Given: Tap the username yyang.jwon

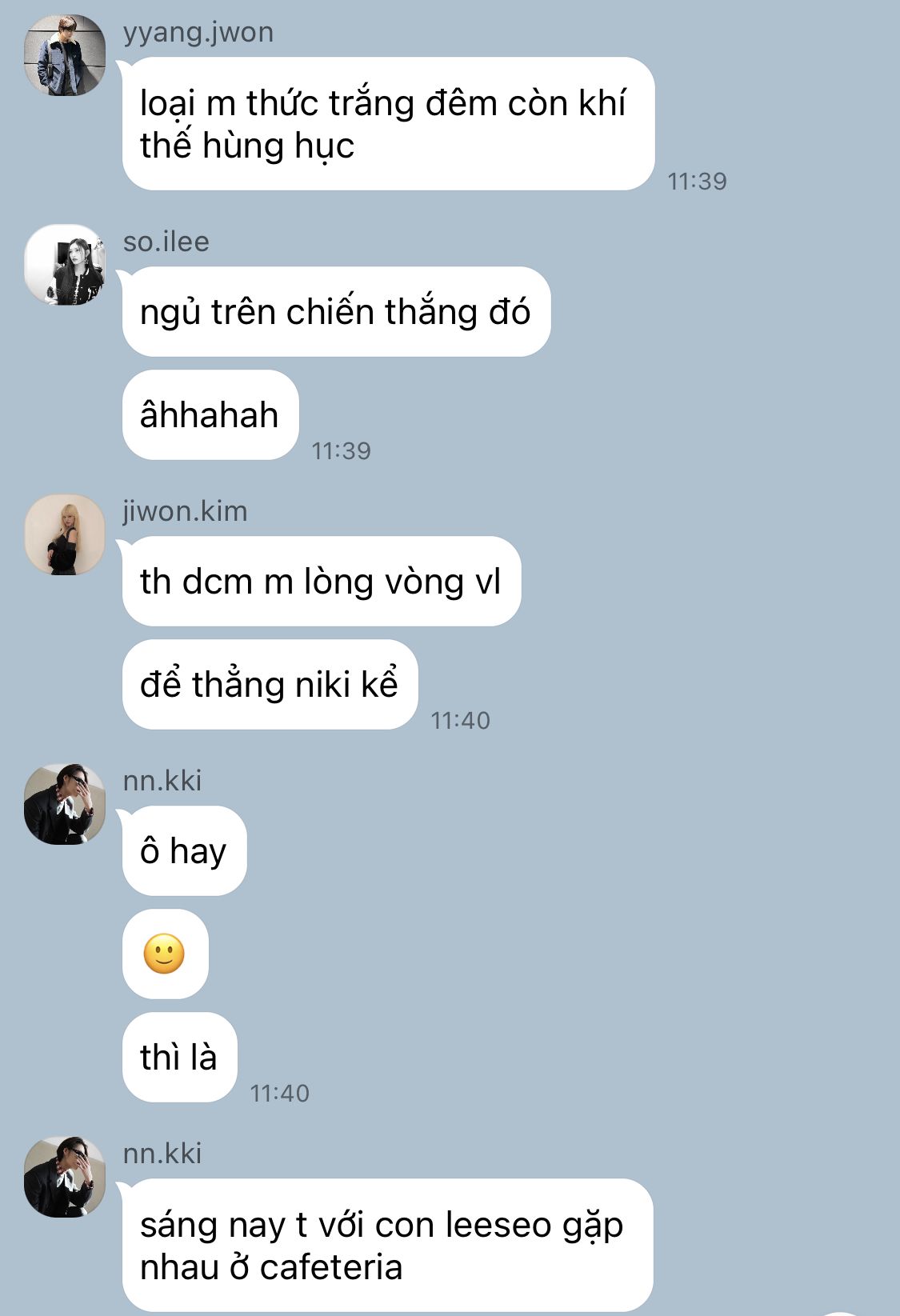Looking at the screenshot, I should (x=198, y=33).
